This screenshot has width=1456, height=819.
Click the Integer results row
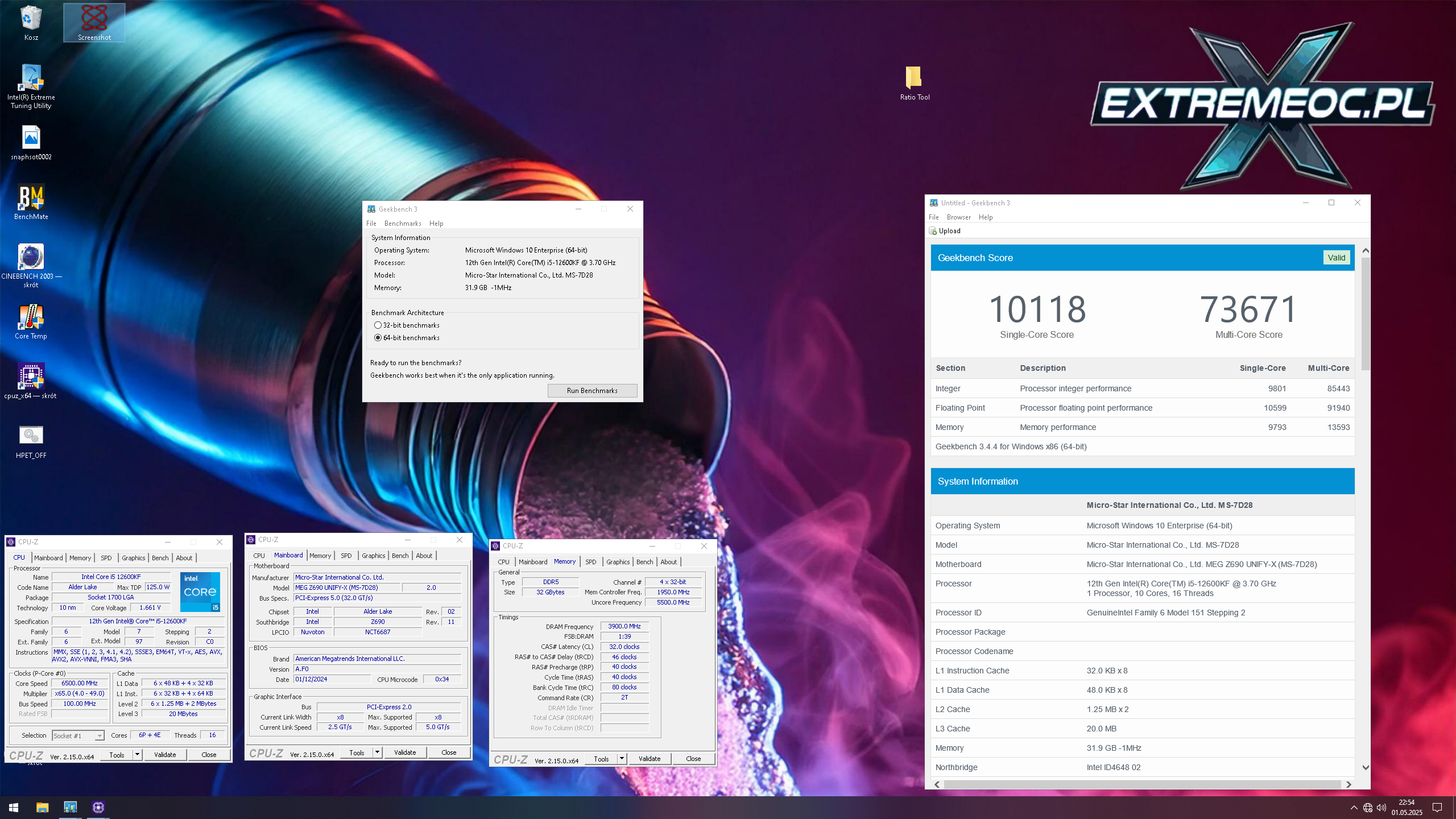click(x=1143, y=388)
